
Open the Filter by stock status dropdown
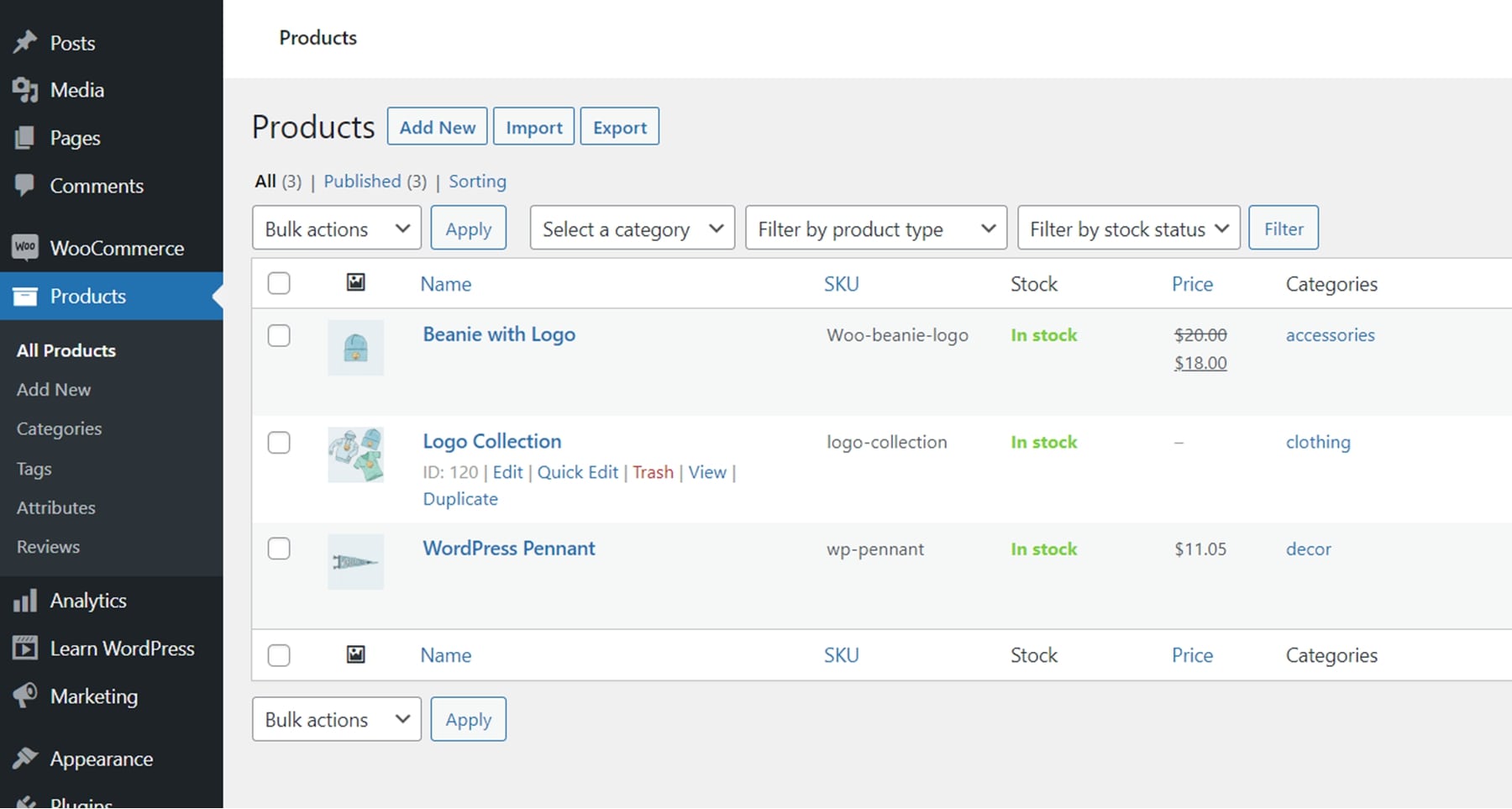click(1128, 228)
